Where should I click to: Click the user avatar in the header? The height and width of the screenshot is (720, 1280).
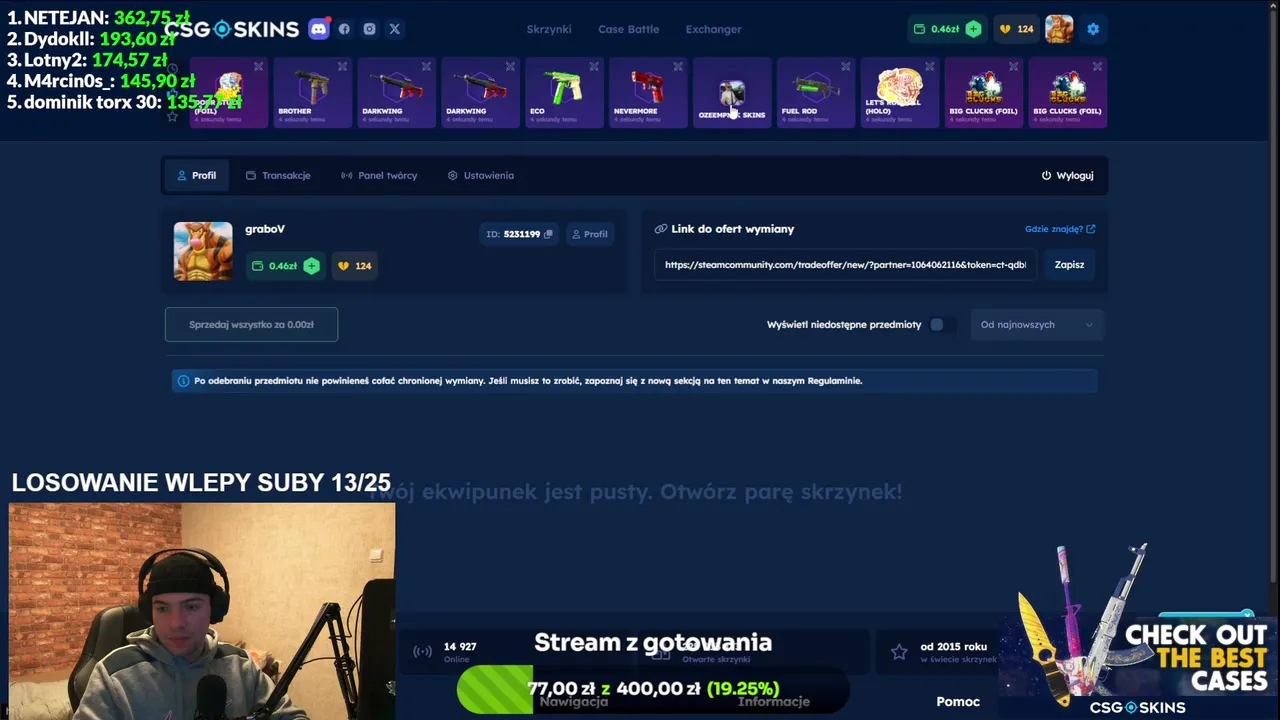click(x=1059, y=29)
